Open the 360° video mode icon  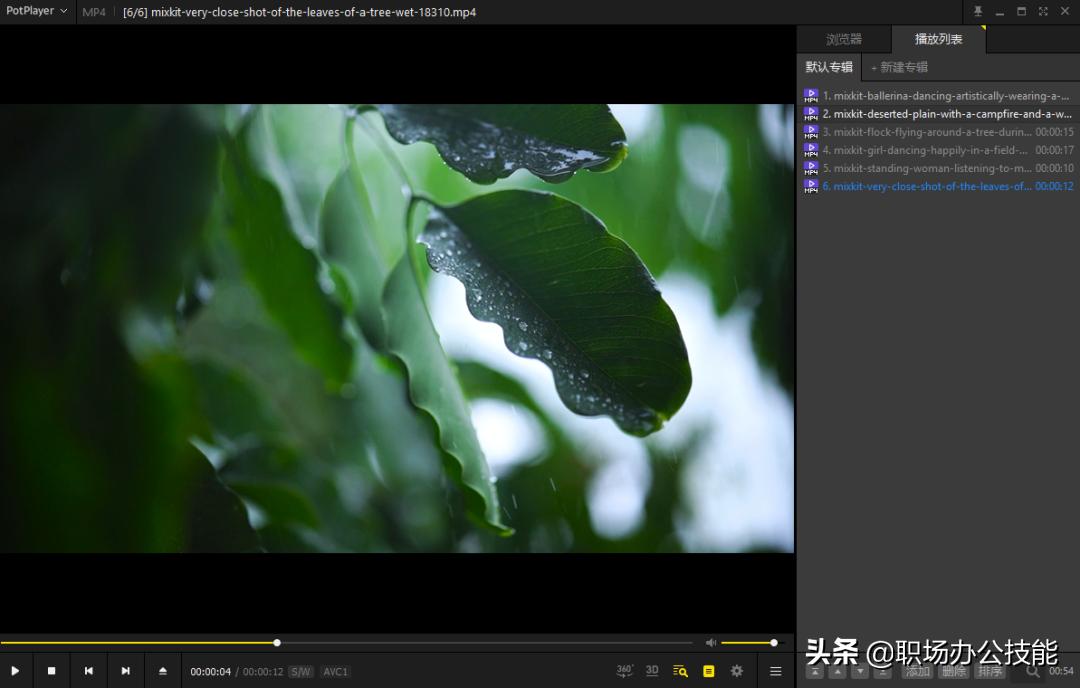coord(624,670)
